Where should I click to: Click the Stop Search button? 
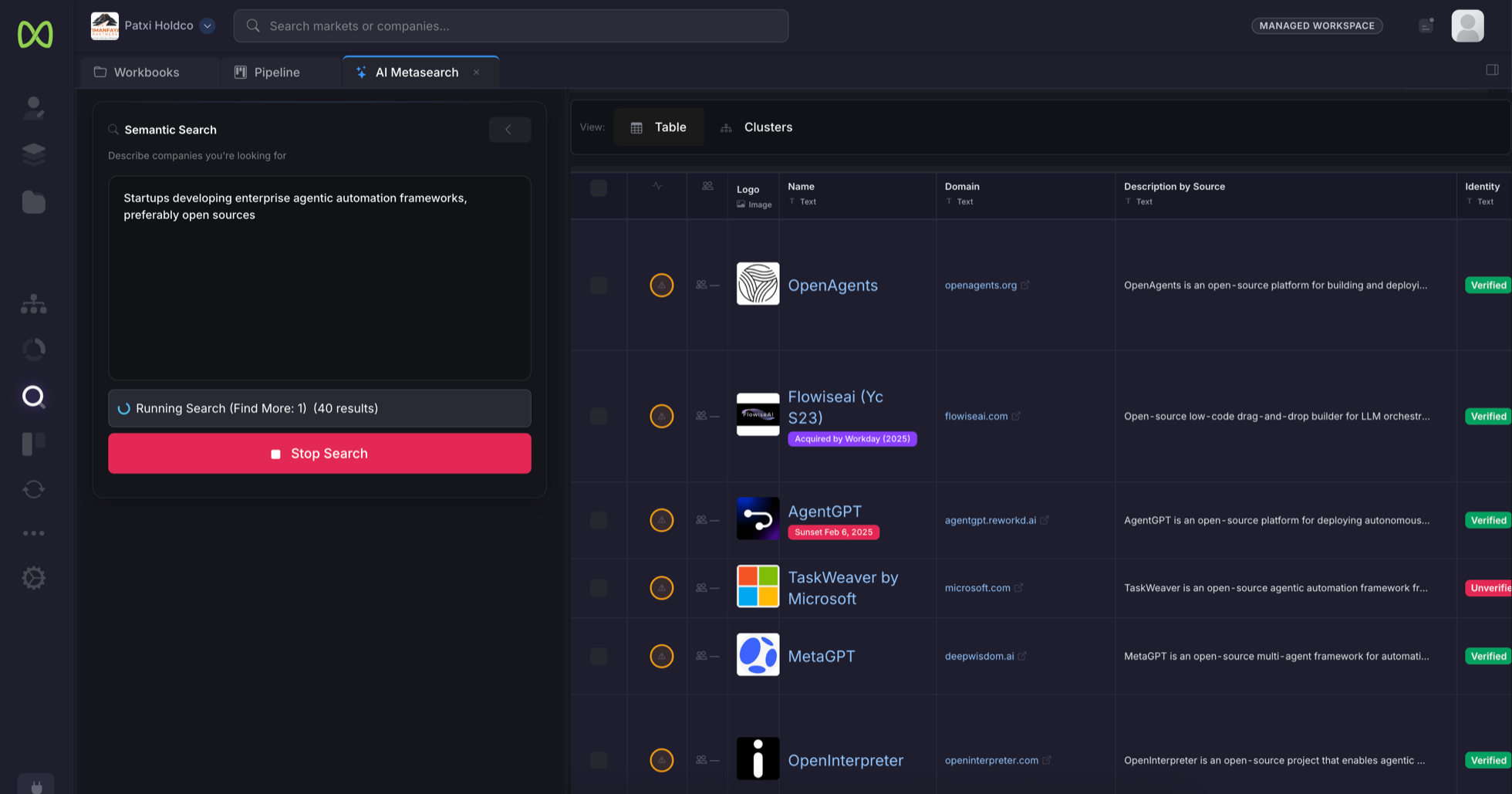pos(319,453)
